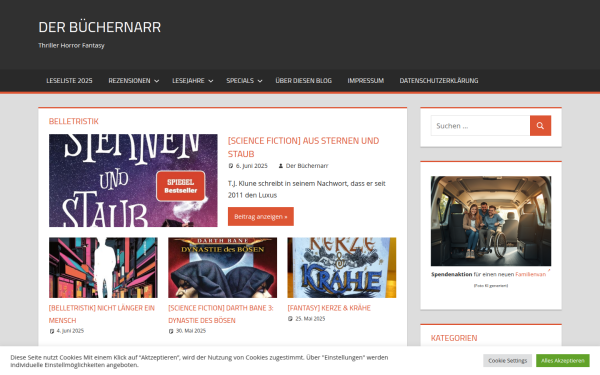This screenshot has height=375, width=600.
Task: Expand the Rezensionen menu chevron
Action: pyautogui.click(x=157, y=81)
